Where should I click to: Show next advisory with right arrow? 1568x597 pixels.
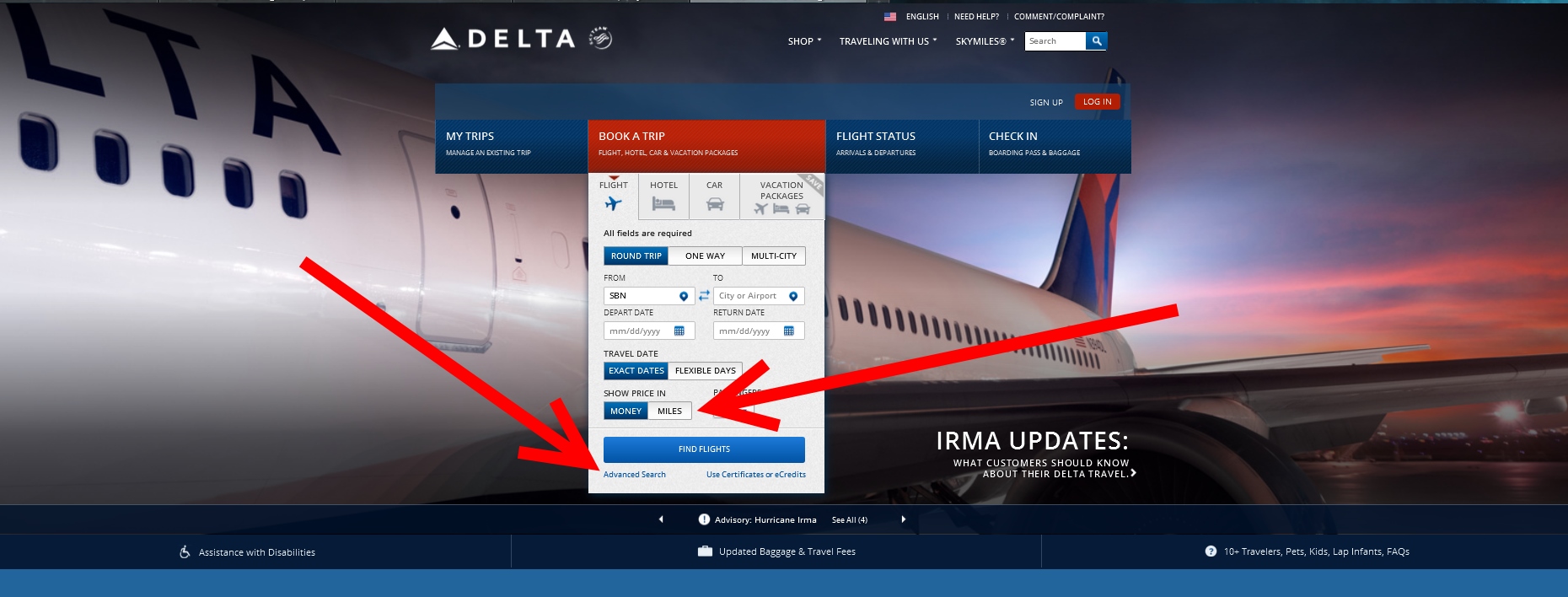[904, 519]
